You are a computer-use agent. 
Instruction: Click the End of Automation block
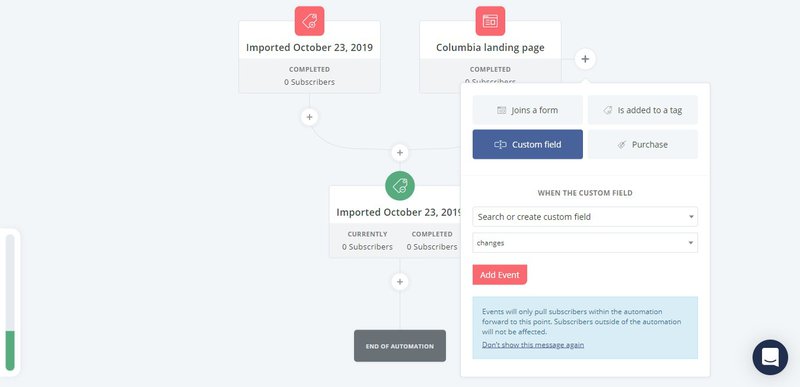399,346
